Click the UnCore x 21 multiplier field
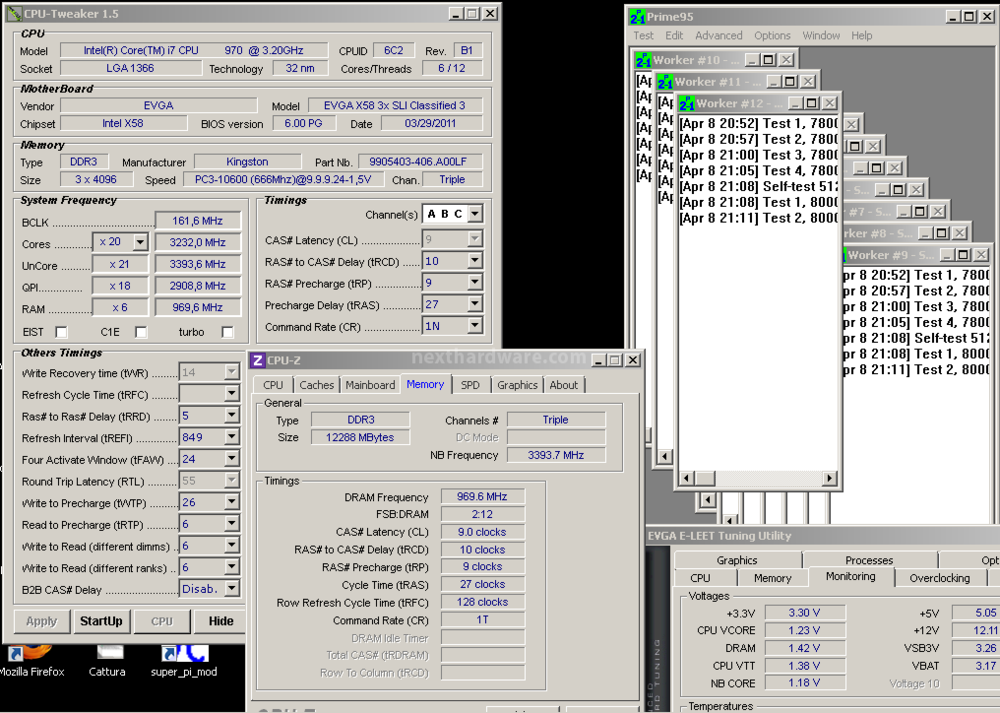Viewport: 1000px width, 713px height. 120,264
